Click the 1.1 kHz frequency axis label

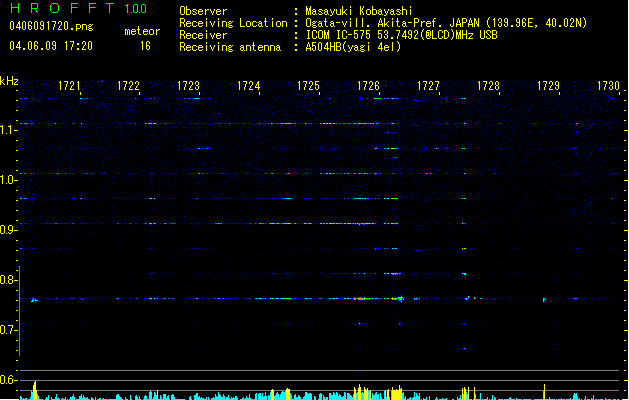[x=8, y=130]
